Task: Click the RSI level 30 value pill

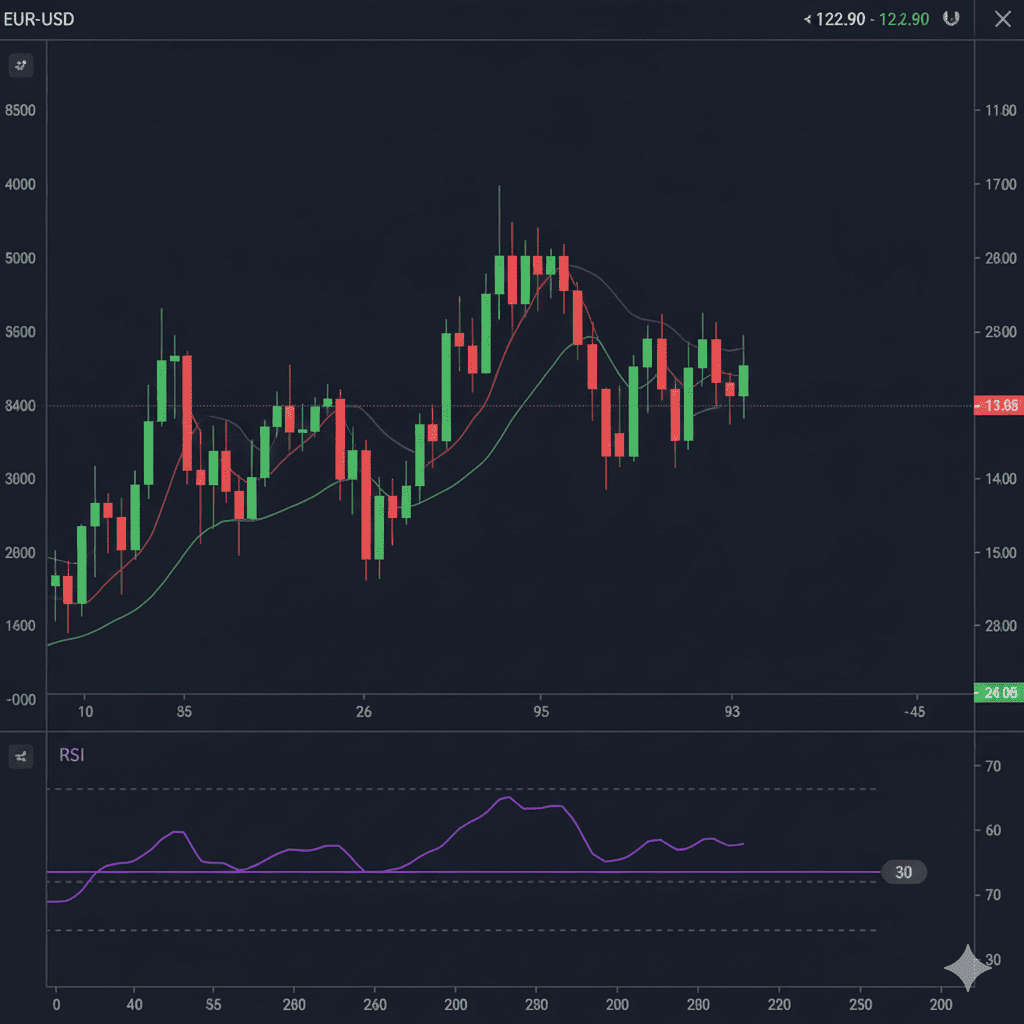Action: coord(903,872)
